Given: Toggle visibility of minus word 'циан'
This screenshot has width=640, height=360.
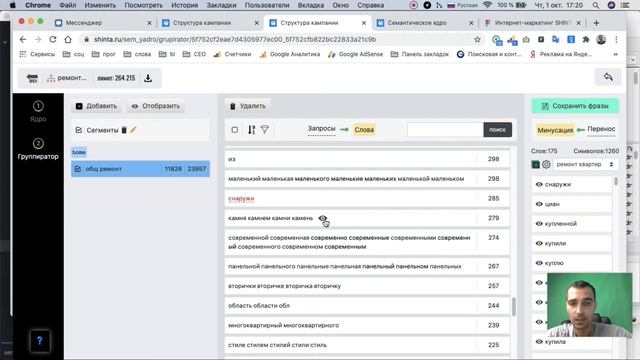Looking at the screenshot, I should [539, 204].
